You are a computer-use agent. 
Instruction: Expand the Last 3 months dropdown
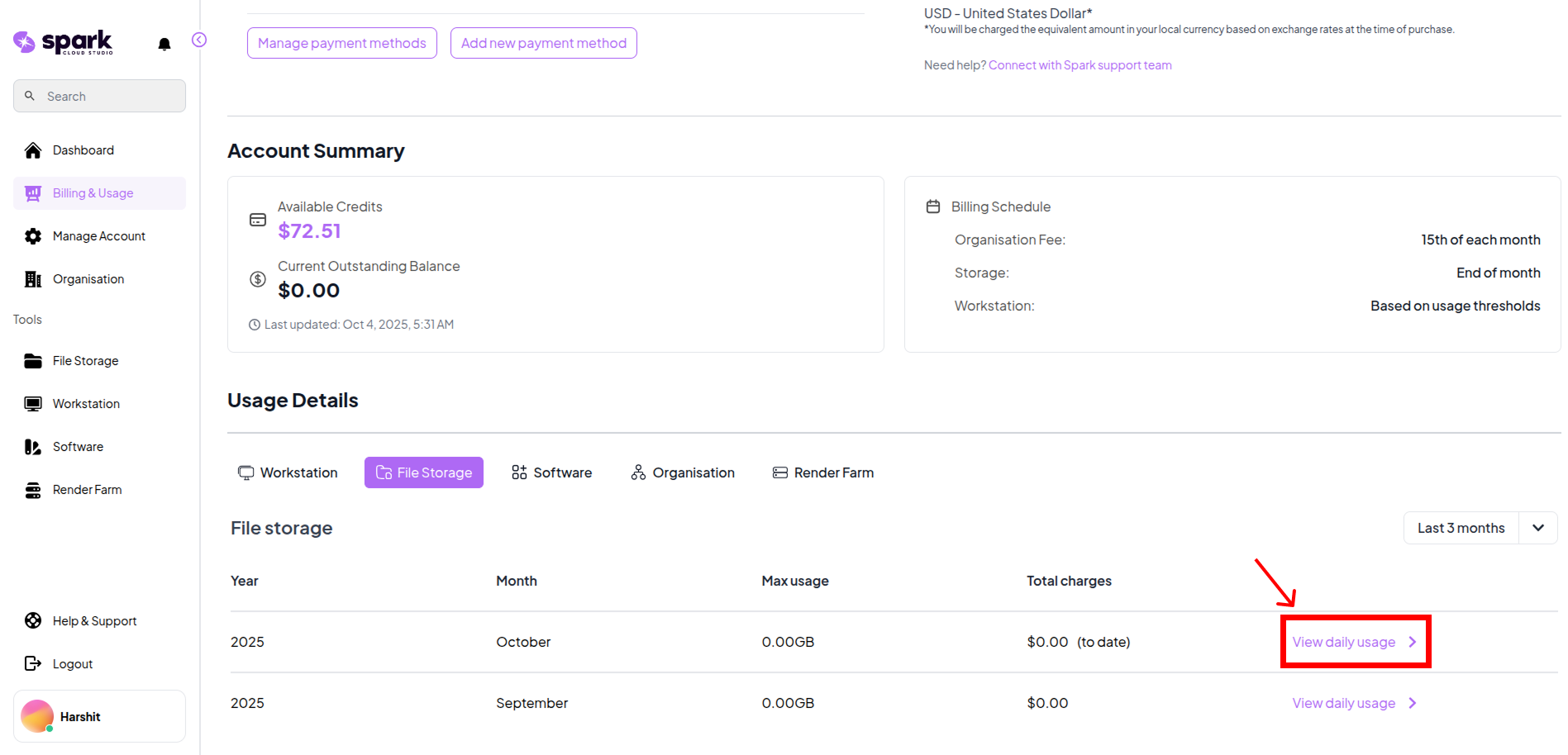[x=1537, y=528]
